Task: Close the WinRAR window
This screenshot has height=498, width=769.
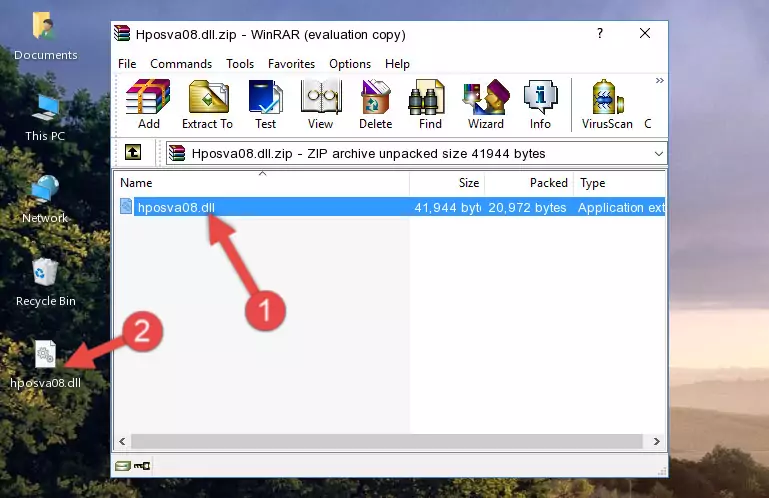Action: tap(645, 33)
